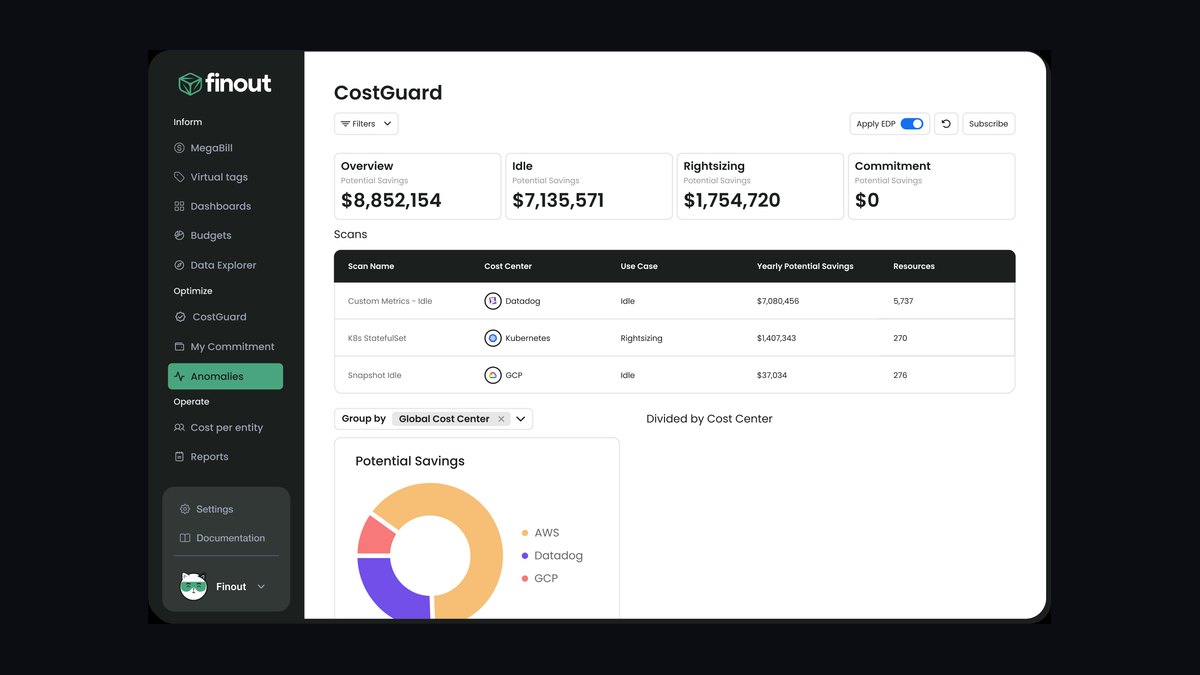This screenshot has width=1200, height=675.
Task: Click the Divided by Cost Center heading
Action: pos(709,419)
